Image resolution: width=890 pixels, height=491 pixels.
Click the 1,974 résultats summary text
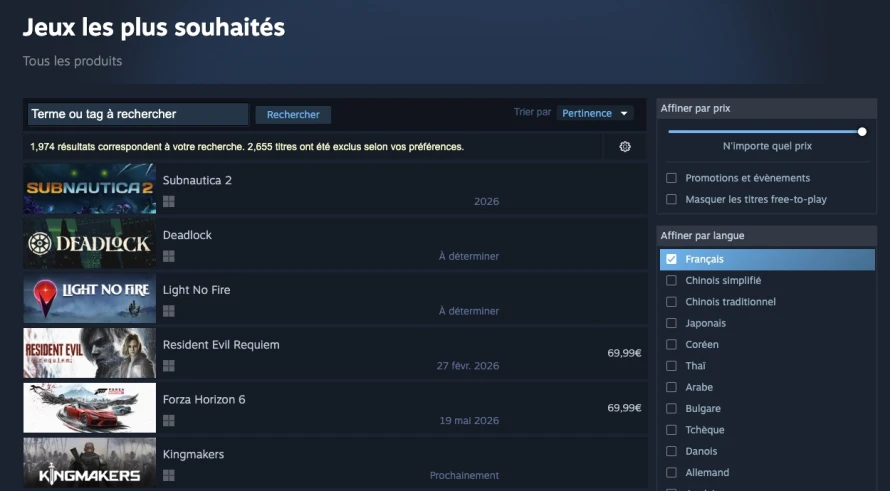point(247,147)
